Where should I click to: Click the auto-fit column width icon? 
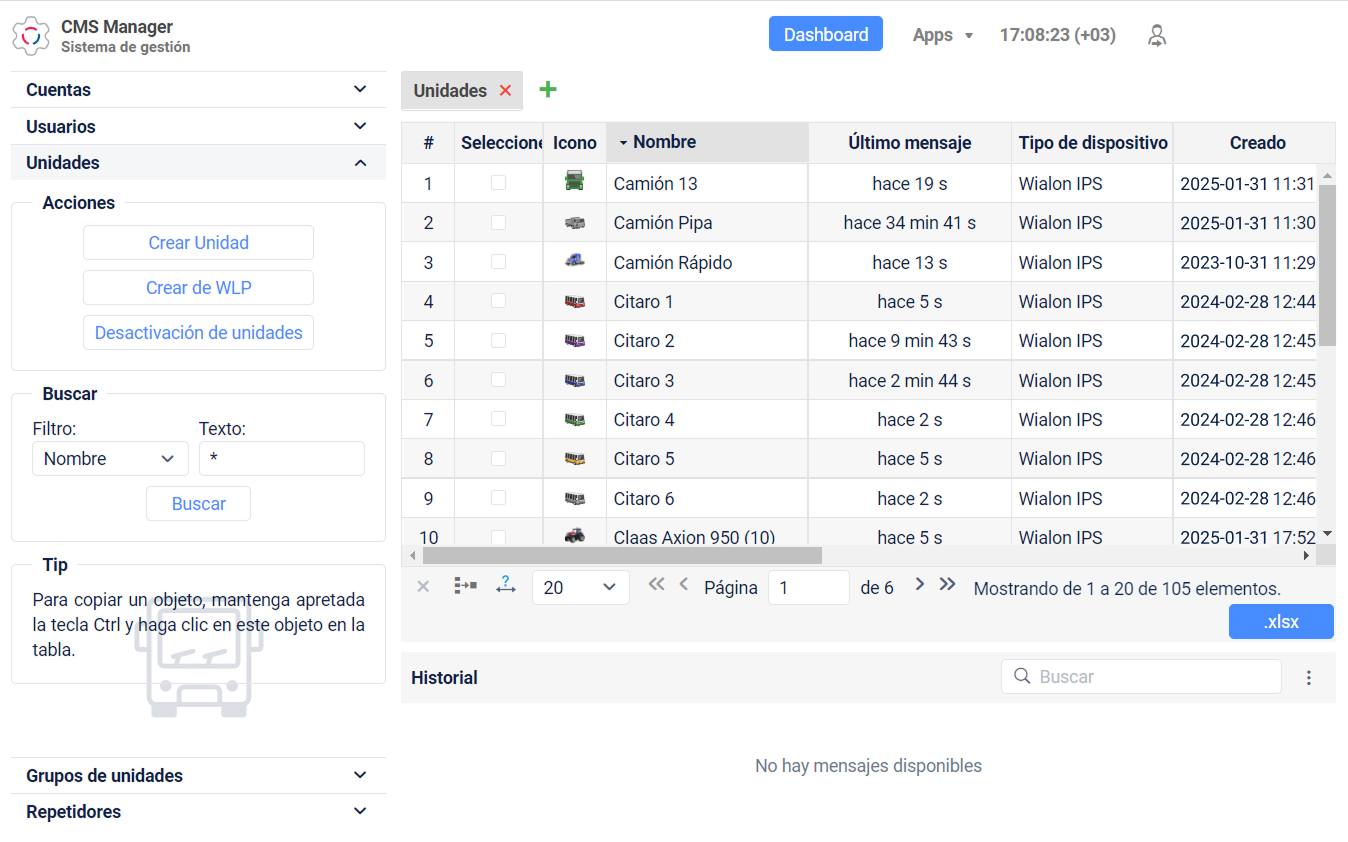505,585
